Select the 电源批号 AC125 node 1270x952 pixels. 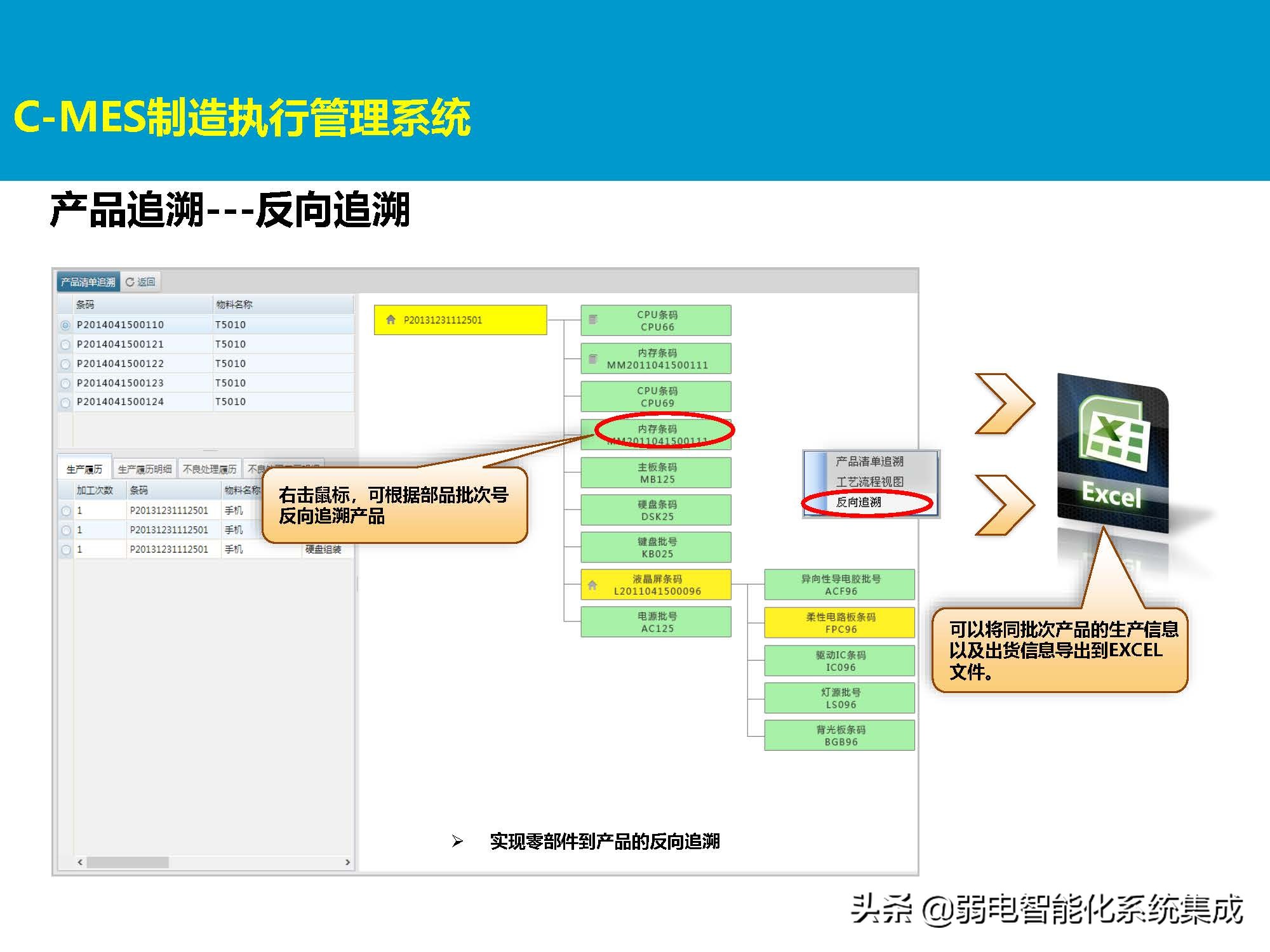(x=656, y=622)
